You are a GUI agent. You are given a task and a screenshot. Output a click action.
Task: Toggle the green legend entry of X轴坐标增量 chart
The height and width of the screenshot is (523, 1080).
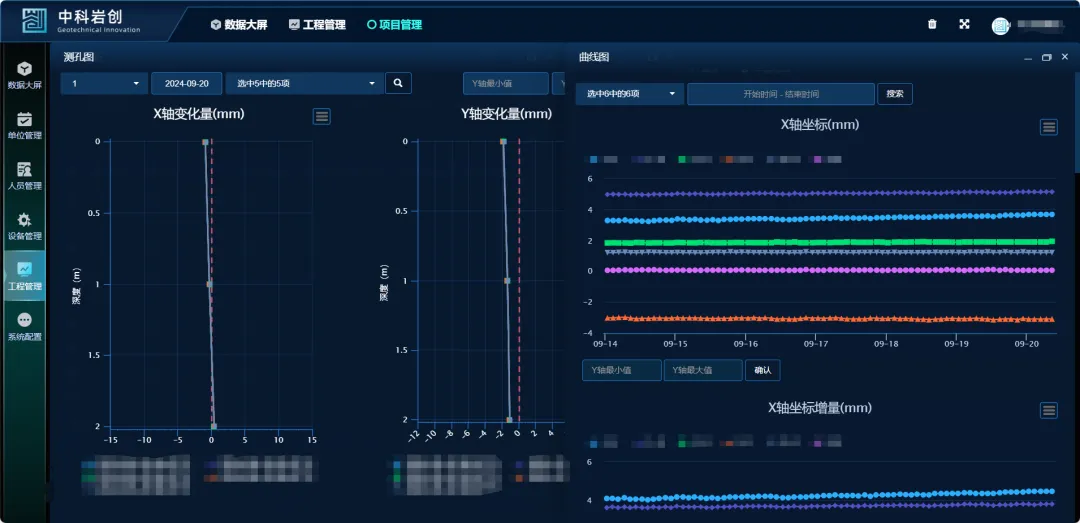(695, 443)
